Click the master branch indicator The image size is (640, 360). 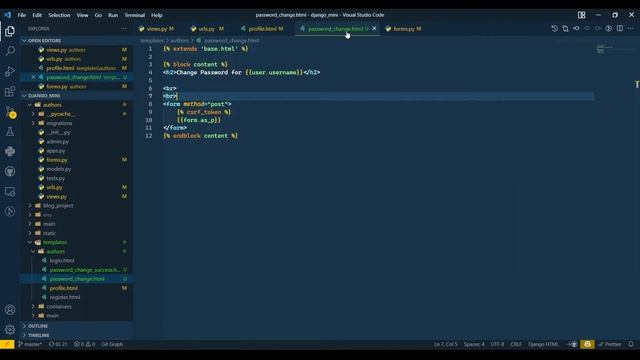point(30,344)
